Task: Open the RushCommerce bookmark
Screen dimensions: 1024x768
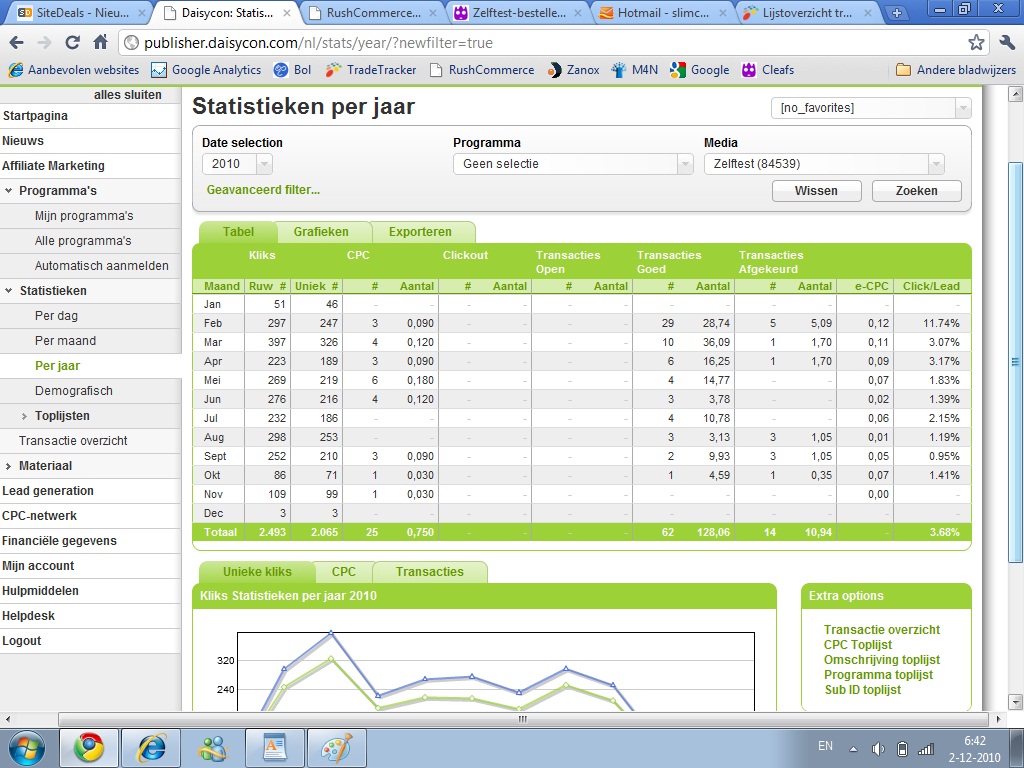Action: (x=481, y=70)
